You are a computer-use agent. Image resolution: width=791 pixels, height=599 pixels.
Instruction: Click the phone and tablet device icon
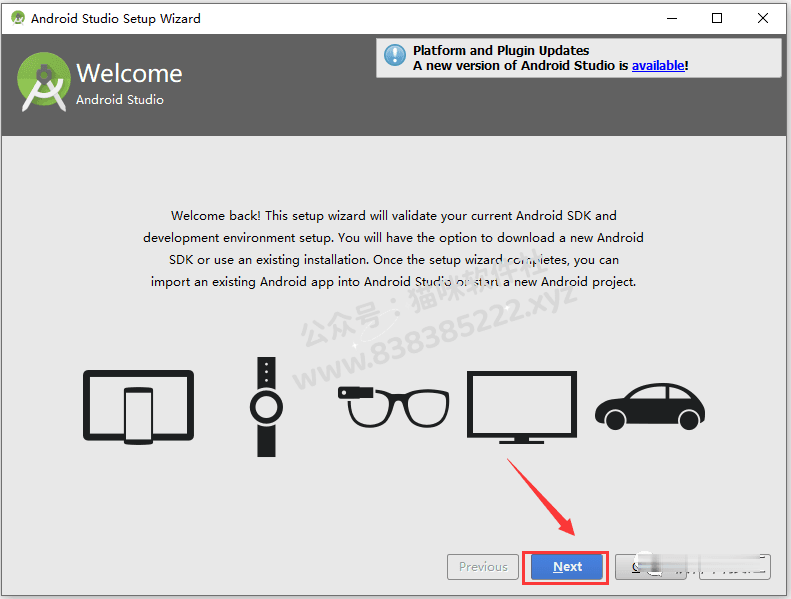click(138, 407)
